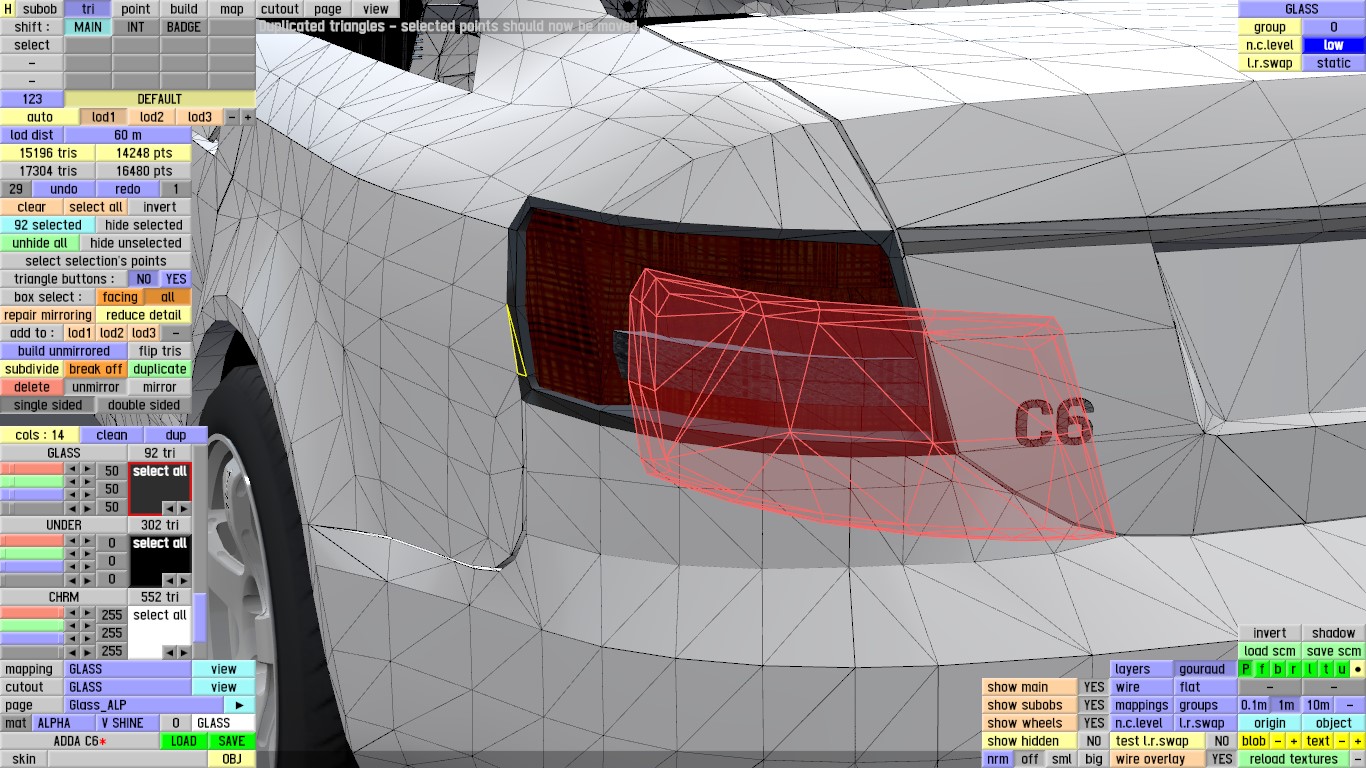Change the n.c.level value low
The image size is (1366, 768).
1334,45
